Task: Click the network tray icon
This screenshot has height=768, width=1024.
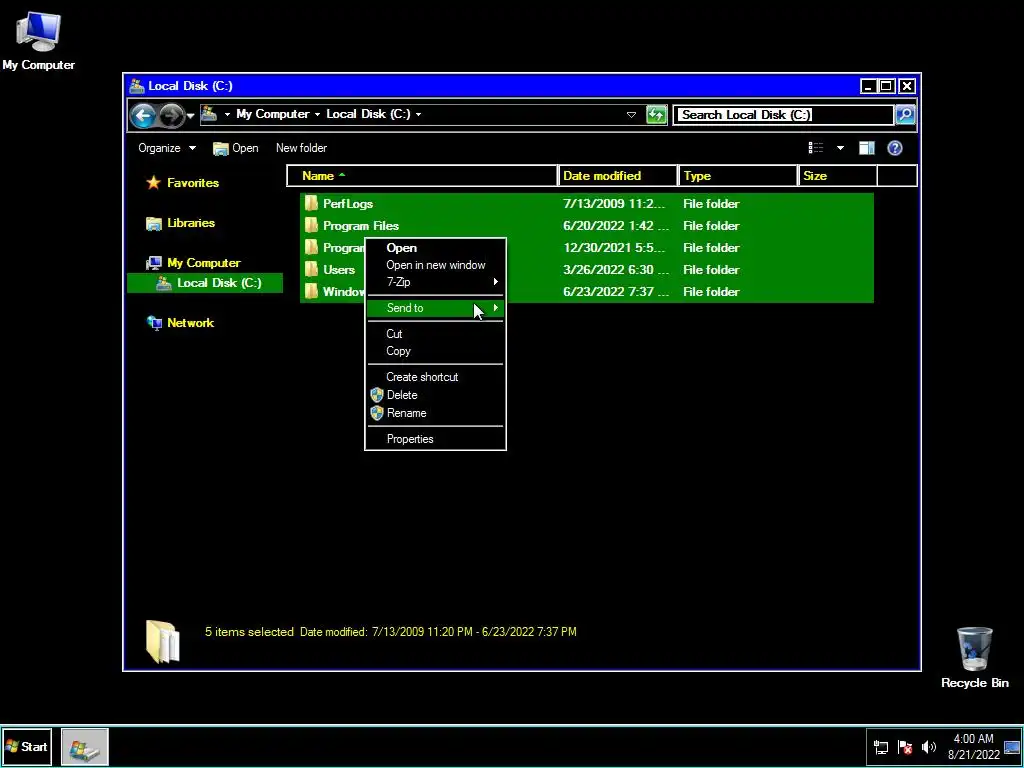Action: point(881,748)
